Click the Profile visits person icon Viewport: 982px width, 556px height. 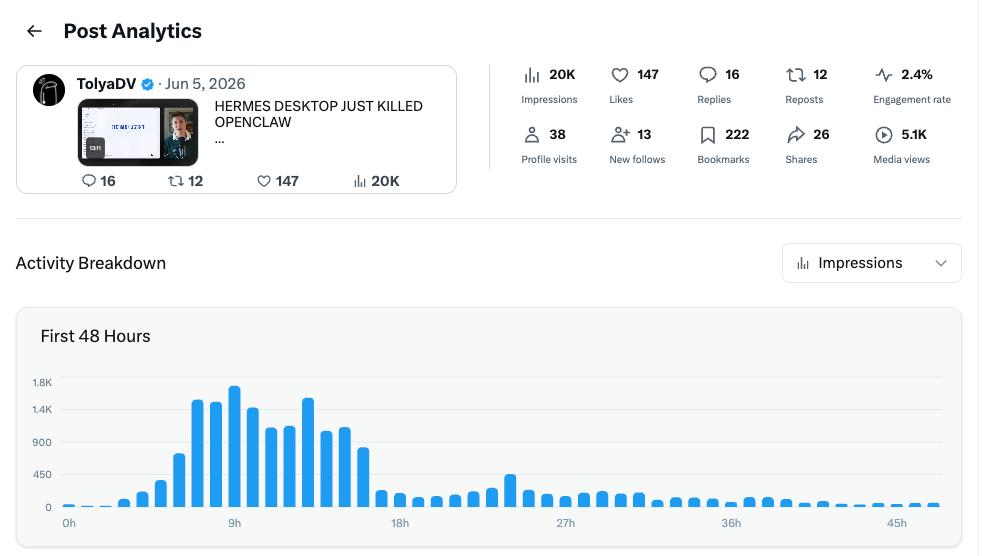[532, 135]
